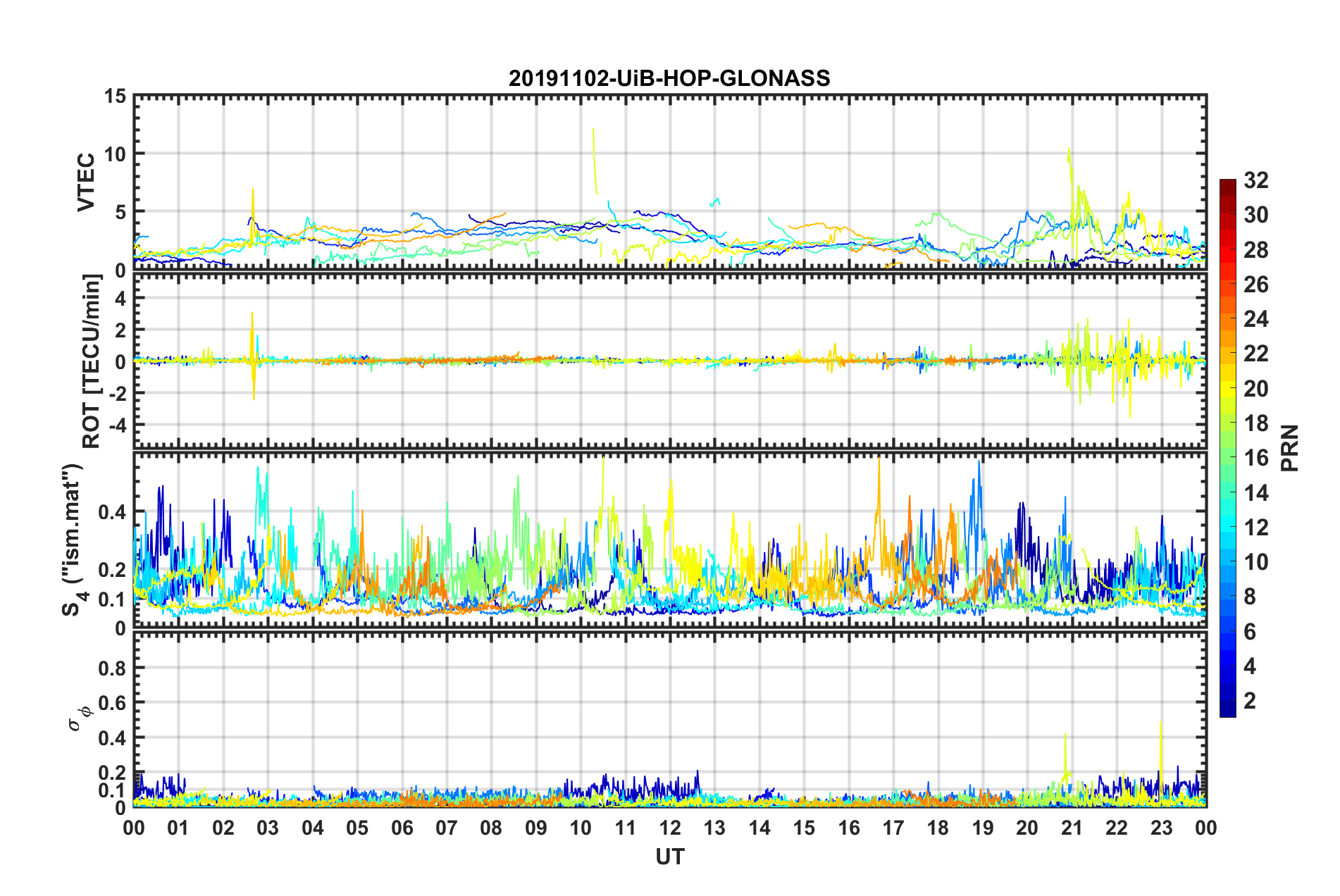Click the x-axis tick label 21
Image resolution: width=1340 pixels, height=896 pixels.
click(1072, 828)
